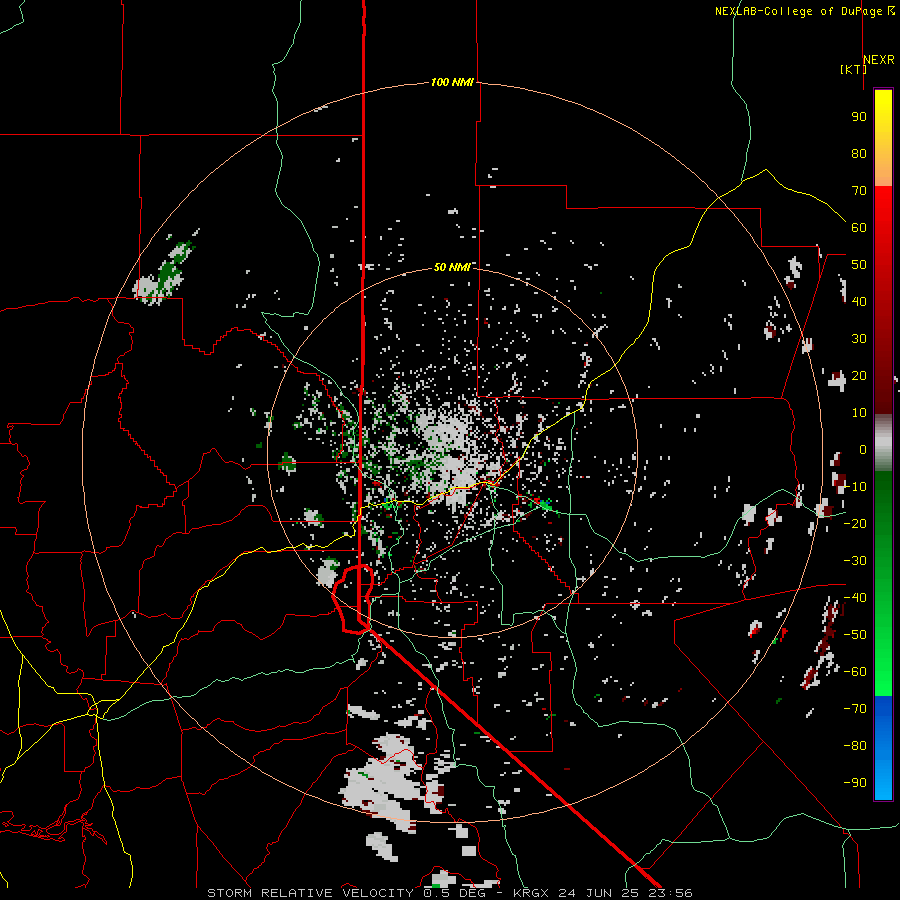
Task: Click the 50 value on the velocity scale
Action: (x=859, y=265)
